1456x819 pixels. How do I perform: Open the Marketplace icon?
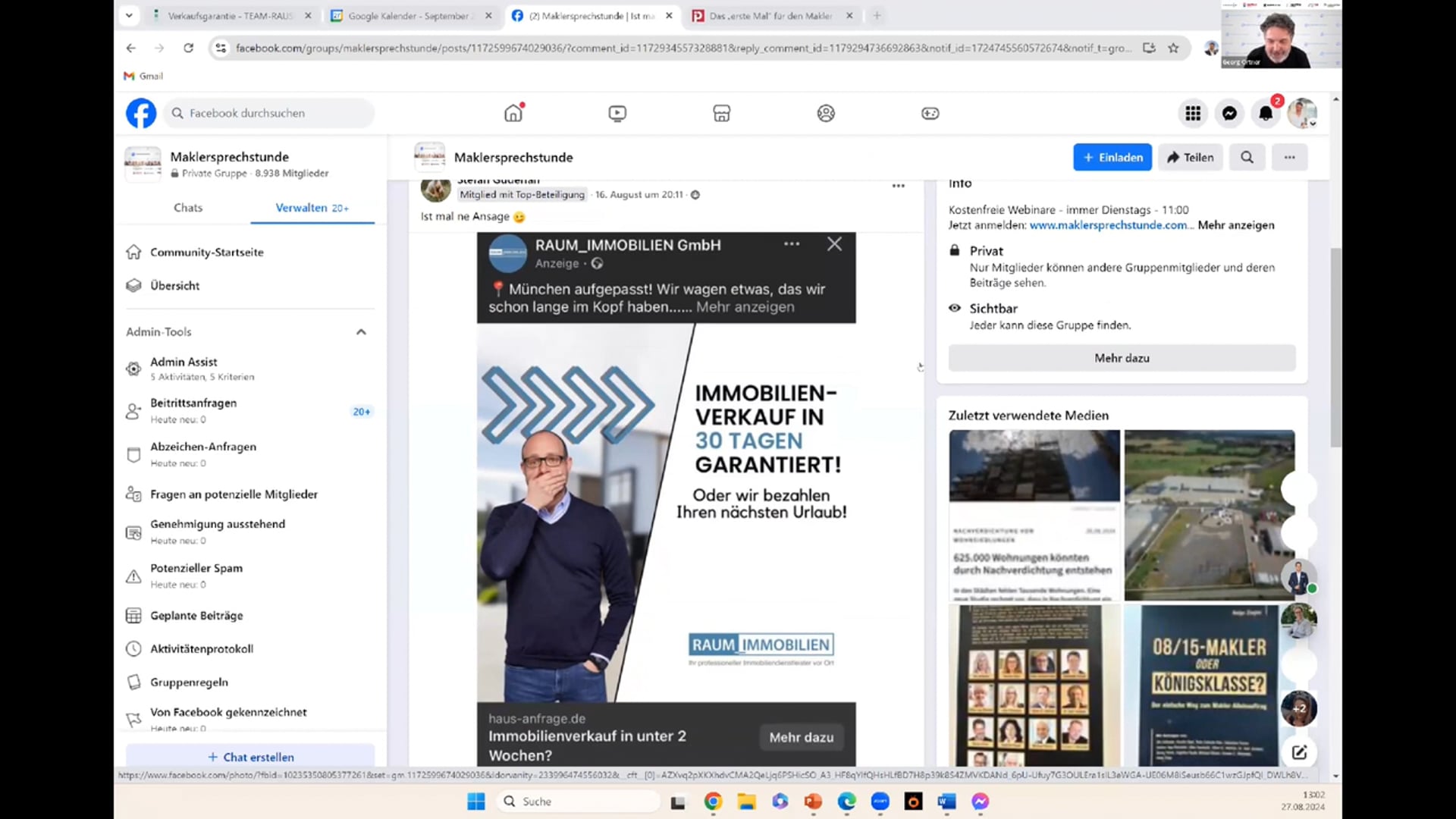(x=721, y=113)
